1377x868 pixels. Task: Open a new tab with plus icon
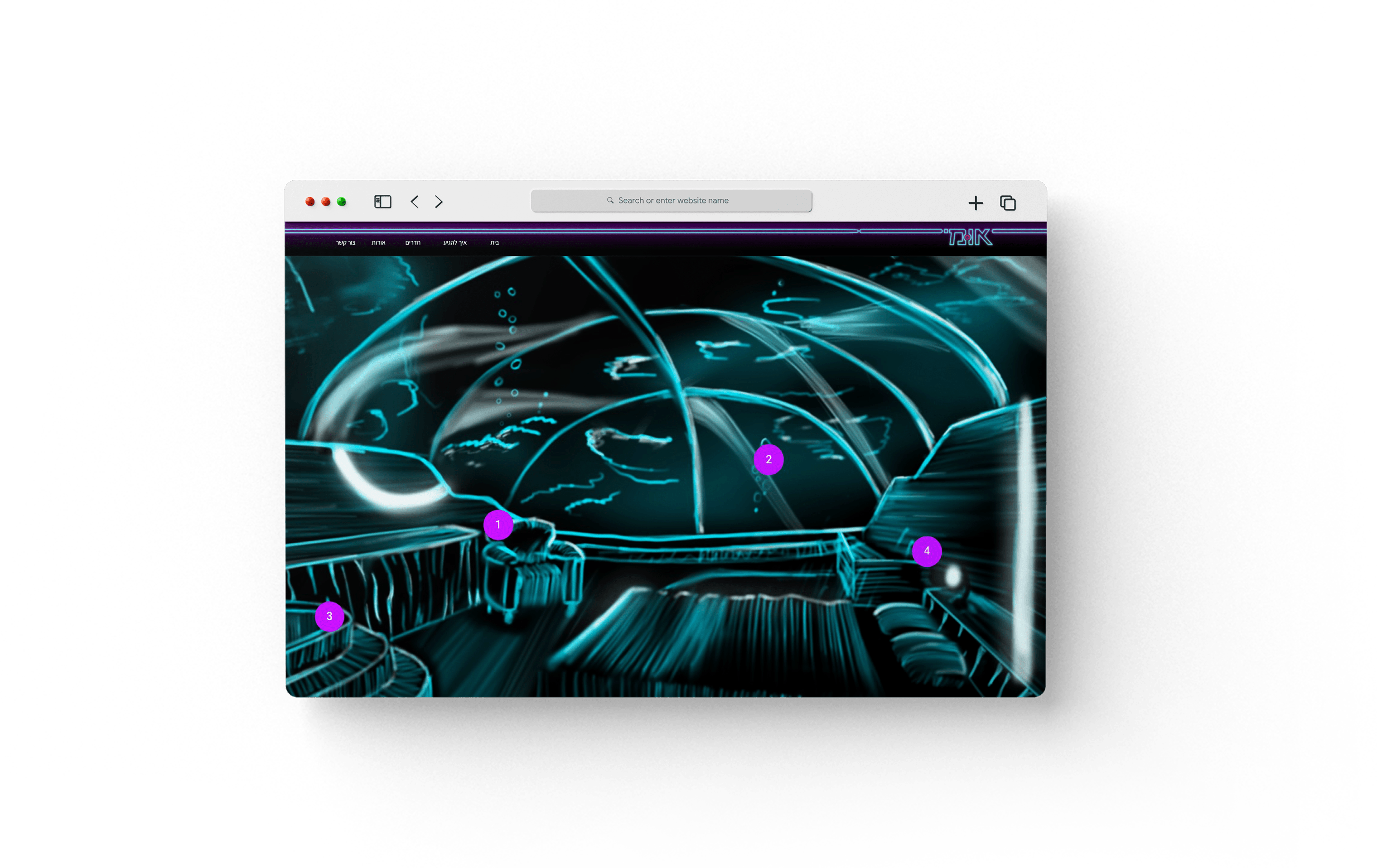pos(976,203)
